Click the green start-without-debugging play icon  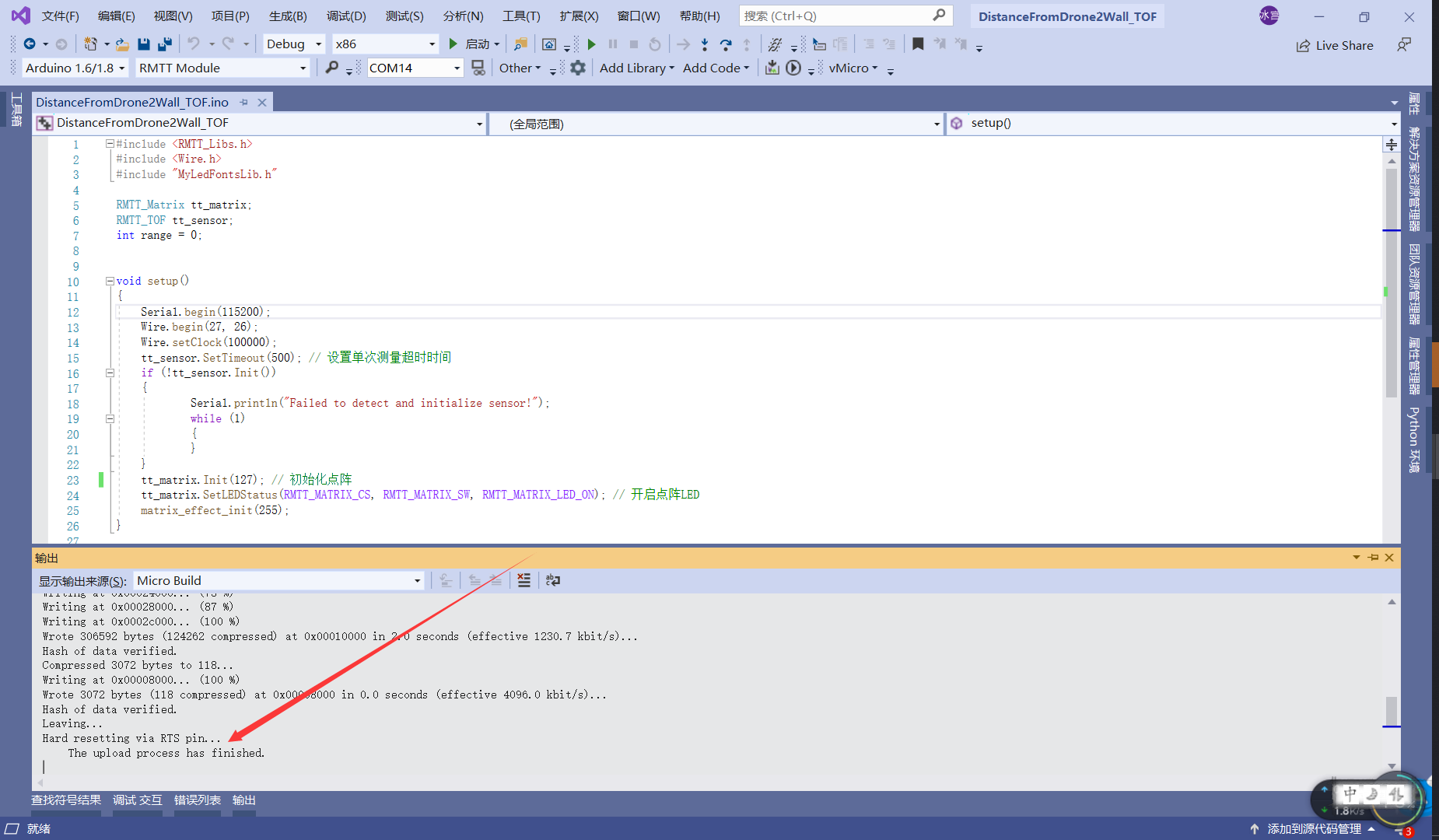coord(592,44)
